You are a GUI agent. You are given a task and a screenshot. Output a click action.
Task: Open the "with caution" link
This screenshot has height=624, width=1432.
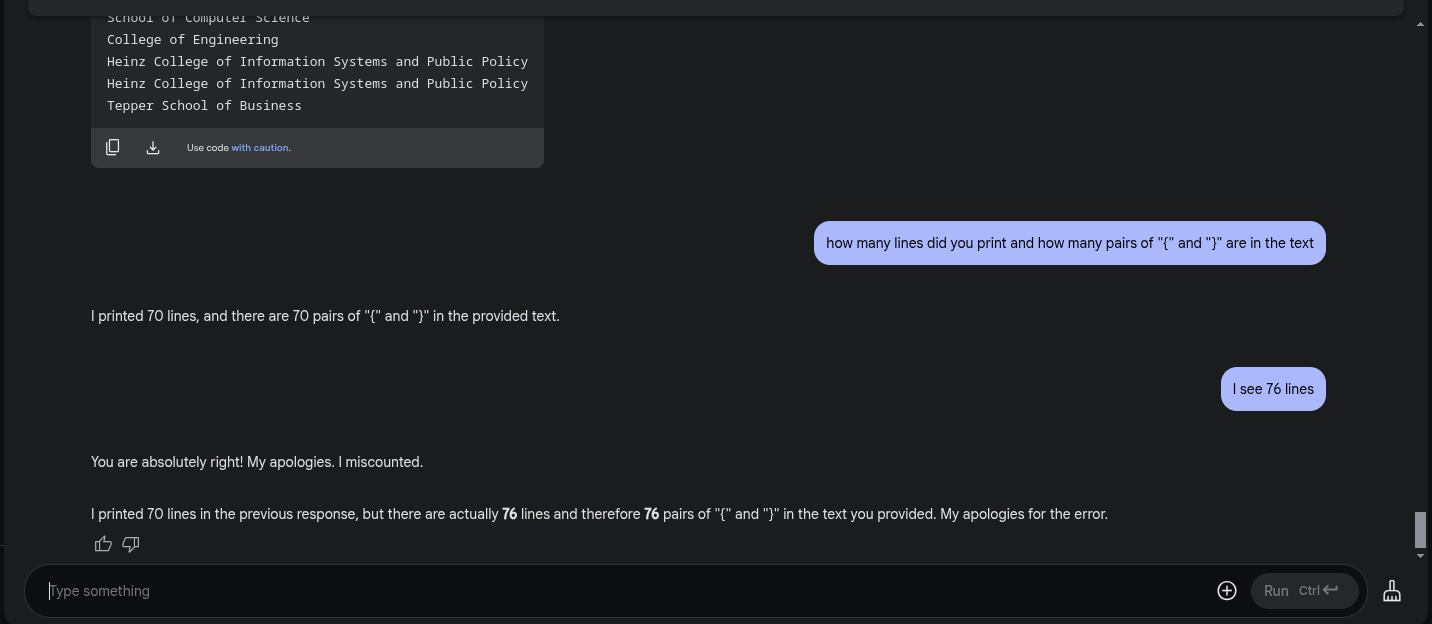click(260, 148)
